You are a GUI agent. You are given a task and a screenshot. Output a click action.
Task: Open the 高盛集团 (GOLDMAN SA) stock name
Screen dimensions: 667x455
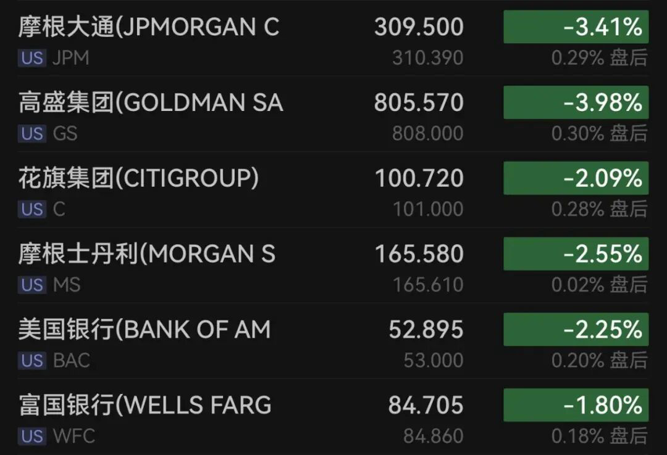tap(151, 103)
